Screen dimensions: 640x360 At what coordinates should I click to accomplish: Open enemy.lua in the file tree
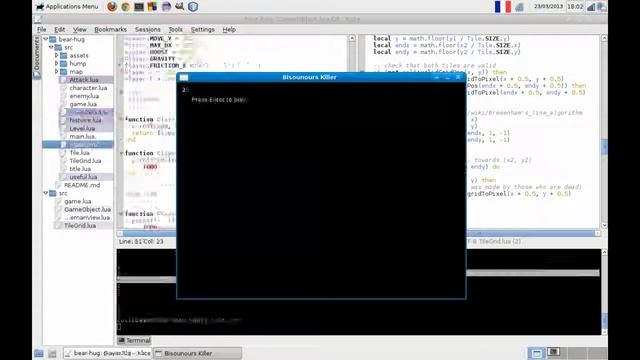pos(84,96)
